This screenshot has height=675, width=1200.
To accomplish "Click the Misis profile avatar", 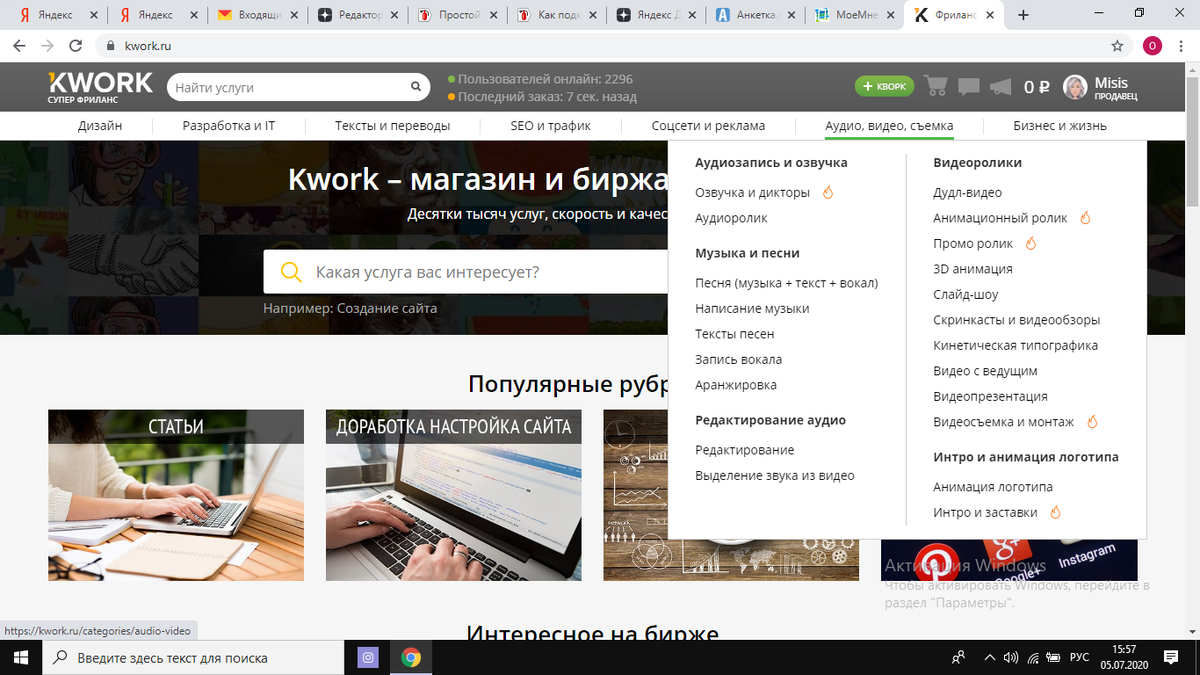I will [x=1075, y=87].
